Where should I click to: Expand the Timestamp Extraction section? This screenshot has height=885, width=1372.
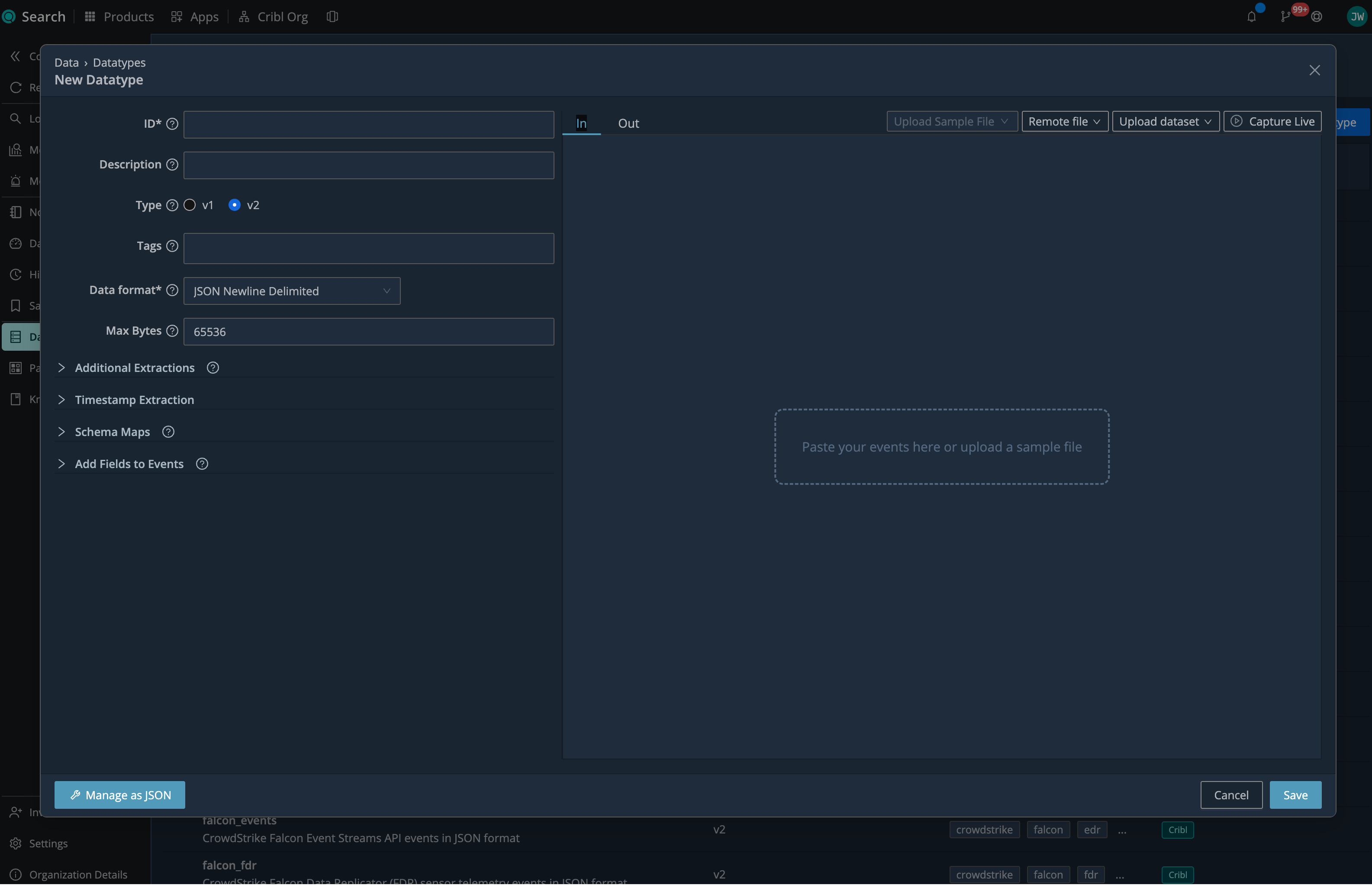coord(61,401)
